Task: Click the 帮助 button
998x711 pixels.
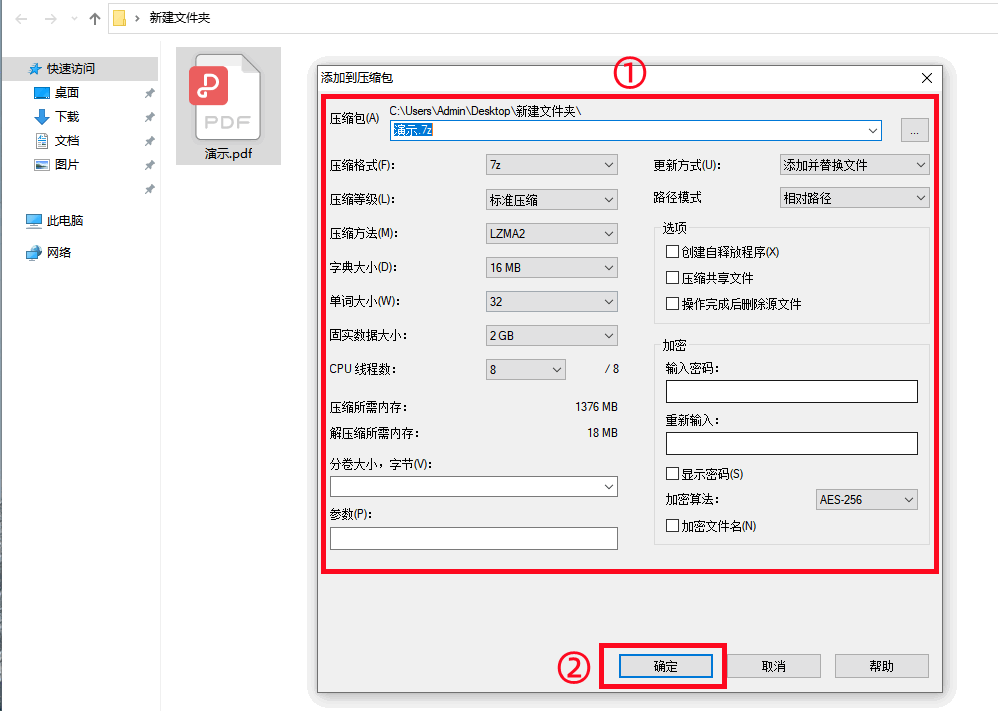Action: (x=882, y=666)
